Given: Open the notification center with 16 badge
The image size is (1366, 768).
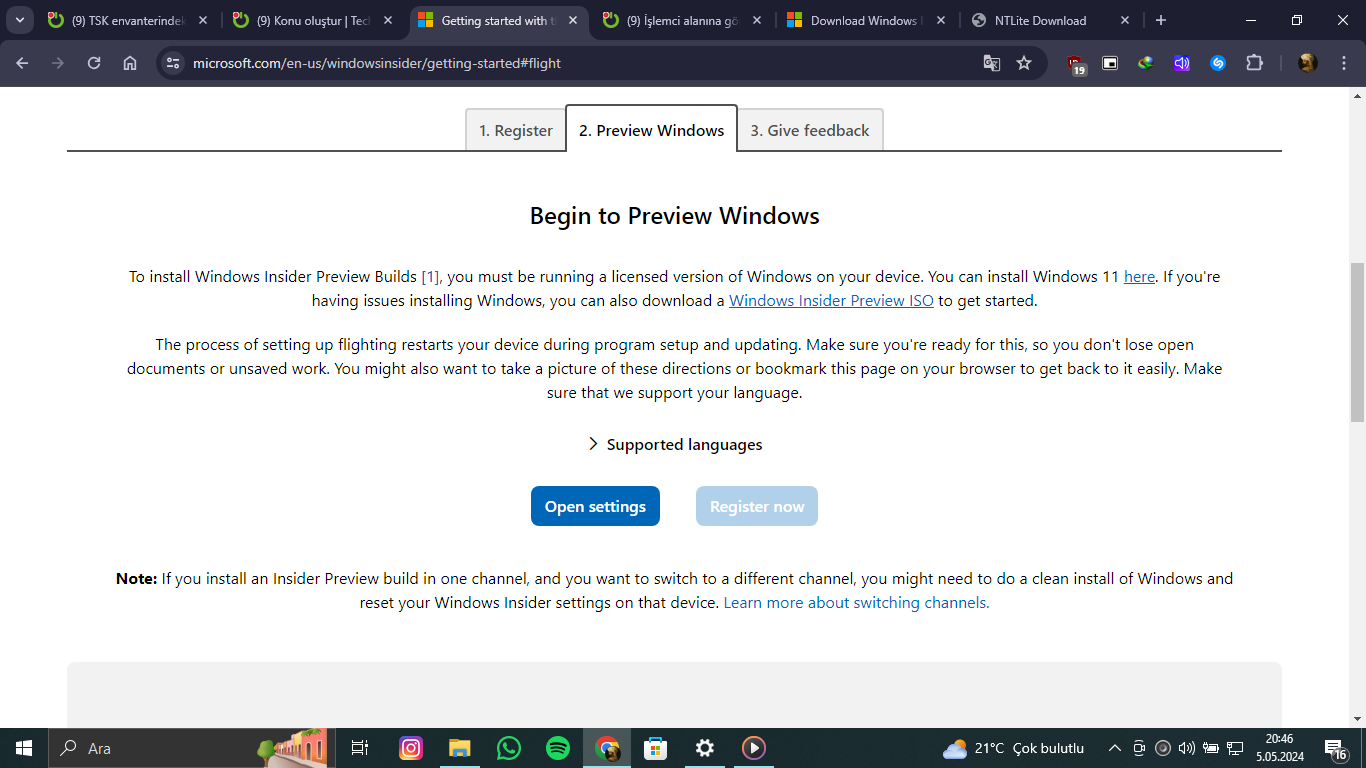Looking at the screenshot, I should click(1336, 748).
